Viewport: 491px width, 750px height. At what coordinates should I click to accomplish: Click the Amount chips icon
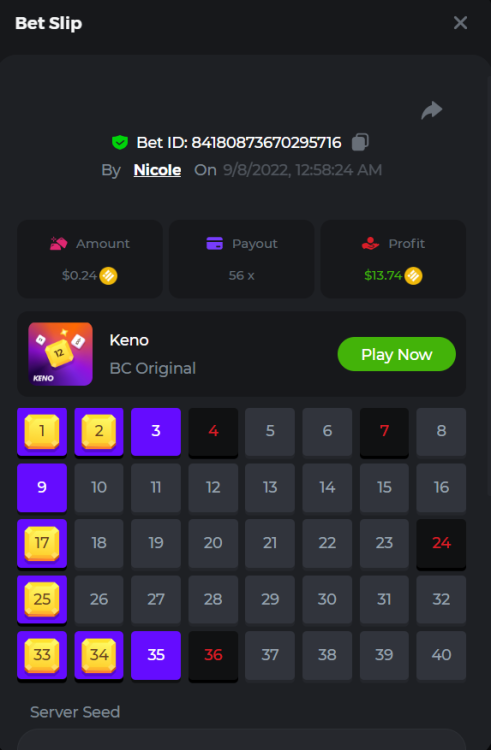59,243
